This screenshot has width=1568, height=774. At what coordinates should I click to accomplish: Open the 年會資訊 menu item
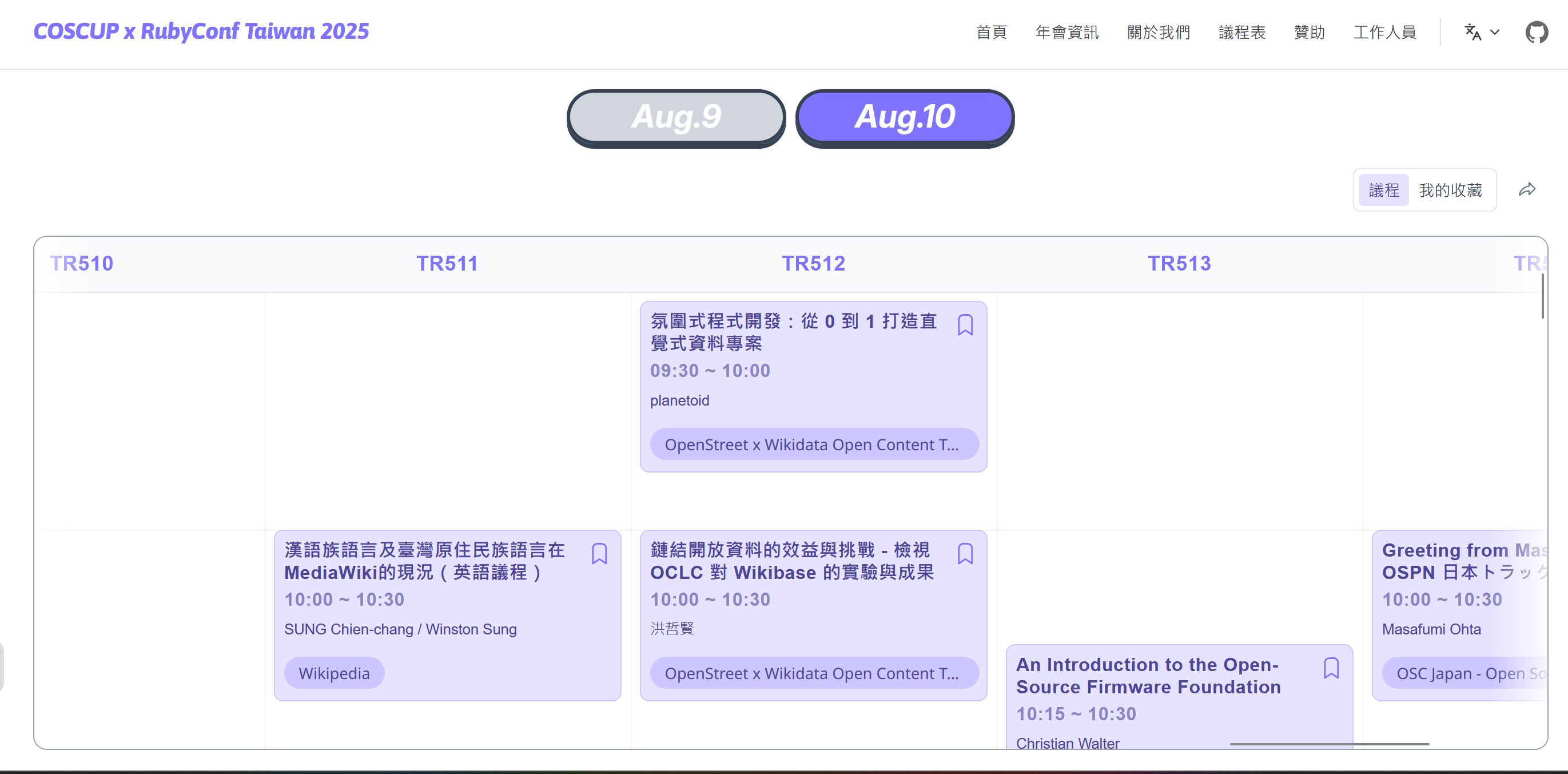(1066, 32)
